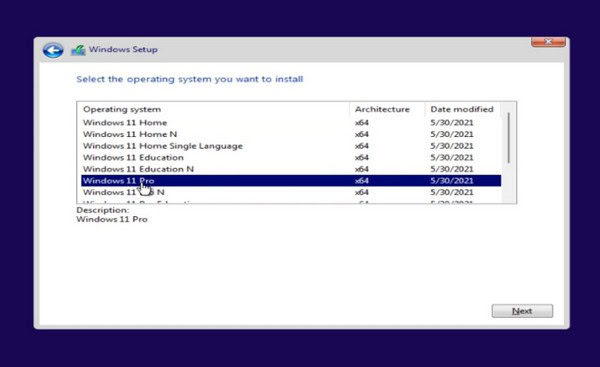Viewport: 600px width, 367px height.
Task: Click the OS list vertical scrollbar thumb
Action: 509,138
